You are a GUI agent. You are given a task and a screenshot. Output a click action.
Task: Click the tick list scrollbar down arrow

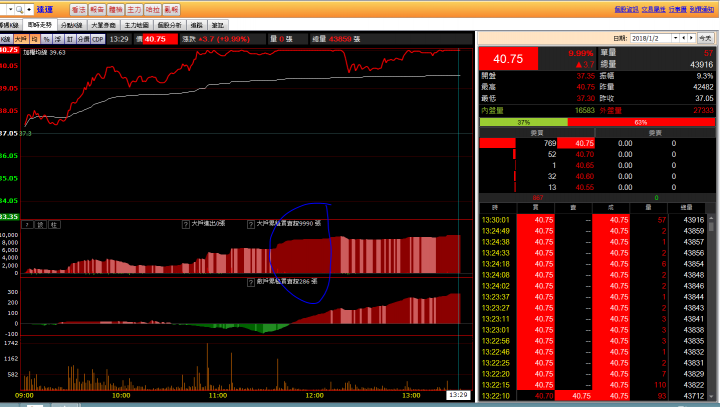(x=712, y=397)
